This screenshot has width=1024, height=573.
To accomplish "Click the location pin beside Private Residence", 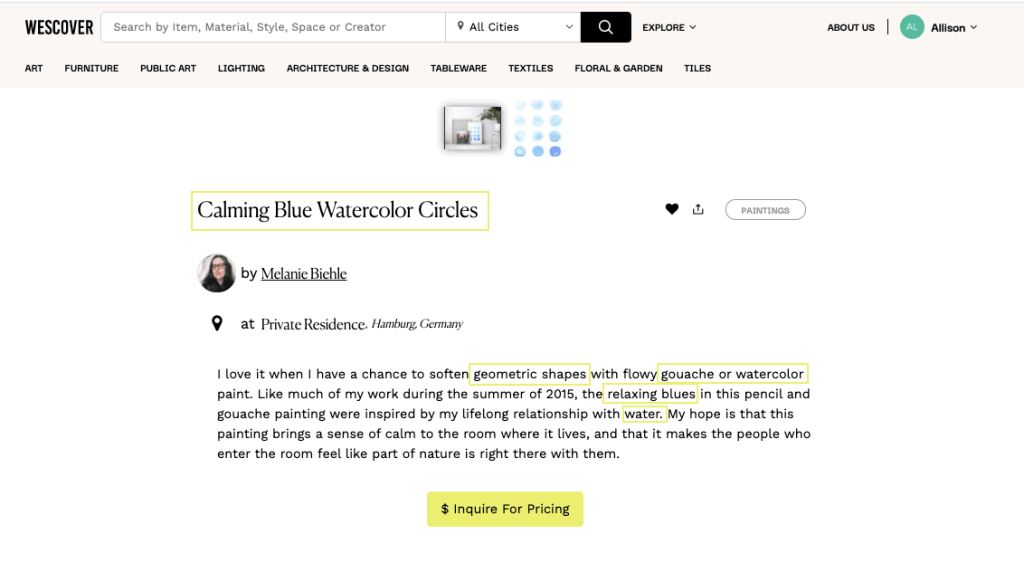I will [x=217, y=323].
